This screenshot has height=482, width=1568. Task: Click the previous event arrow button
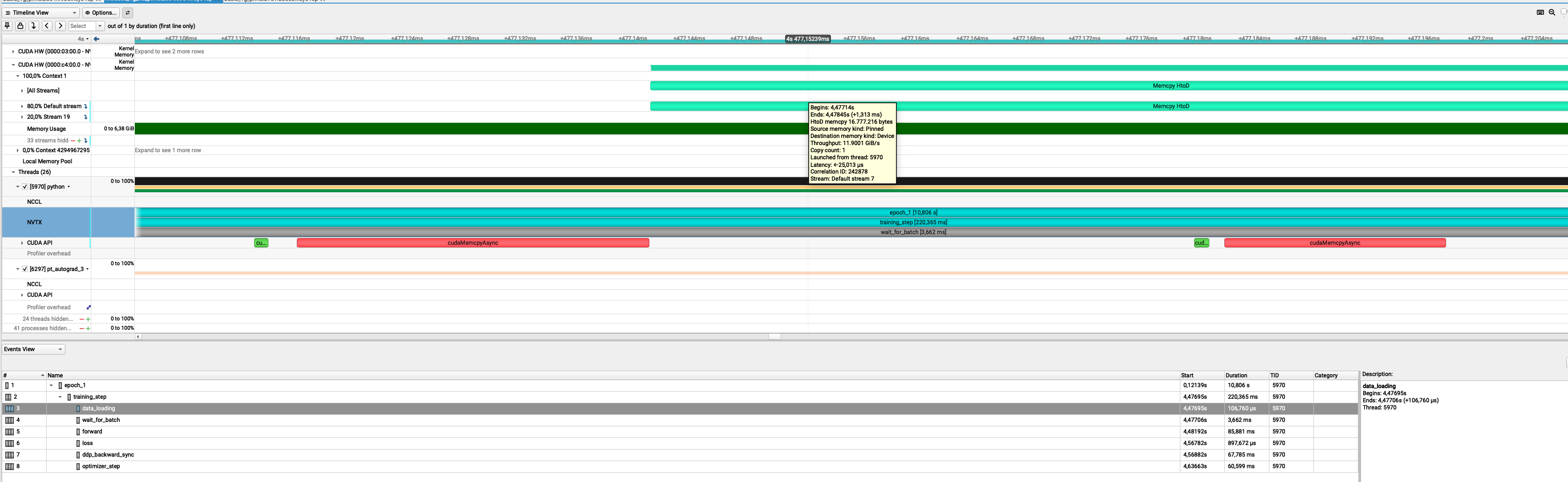click(x=47, y=25)
